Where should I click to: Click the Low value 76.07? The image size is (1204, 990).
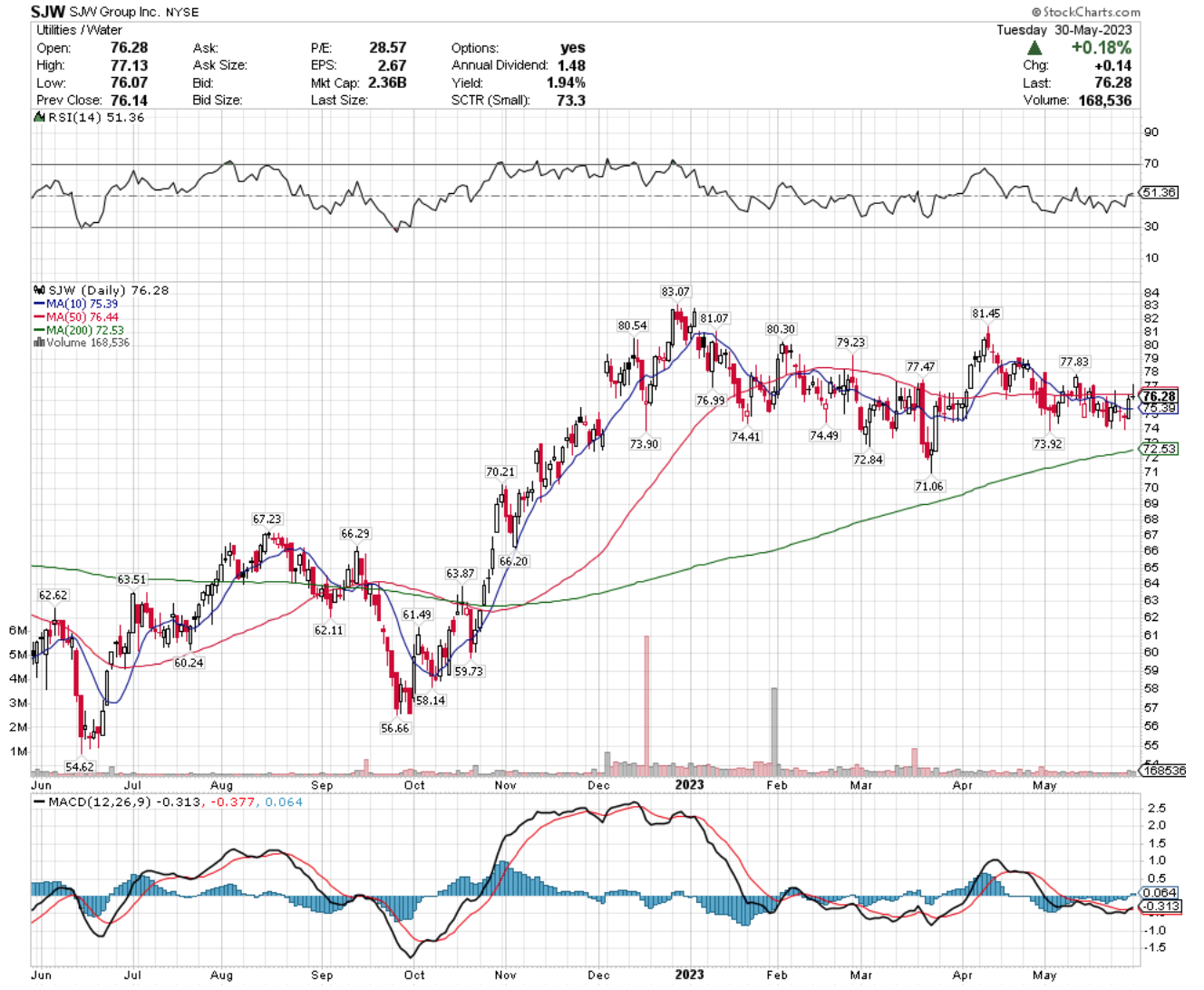[x=129, y=82]
